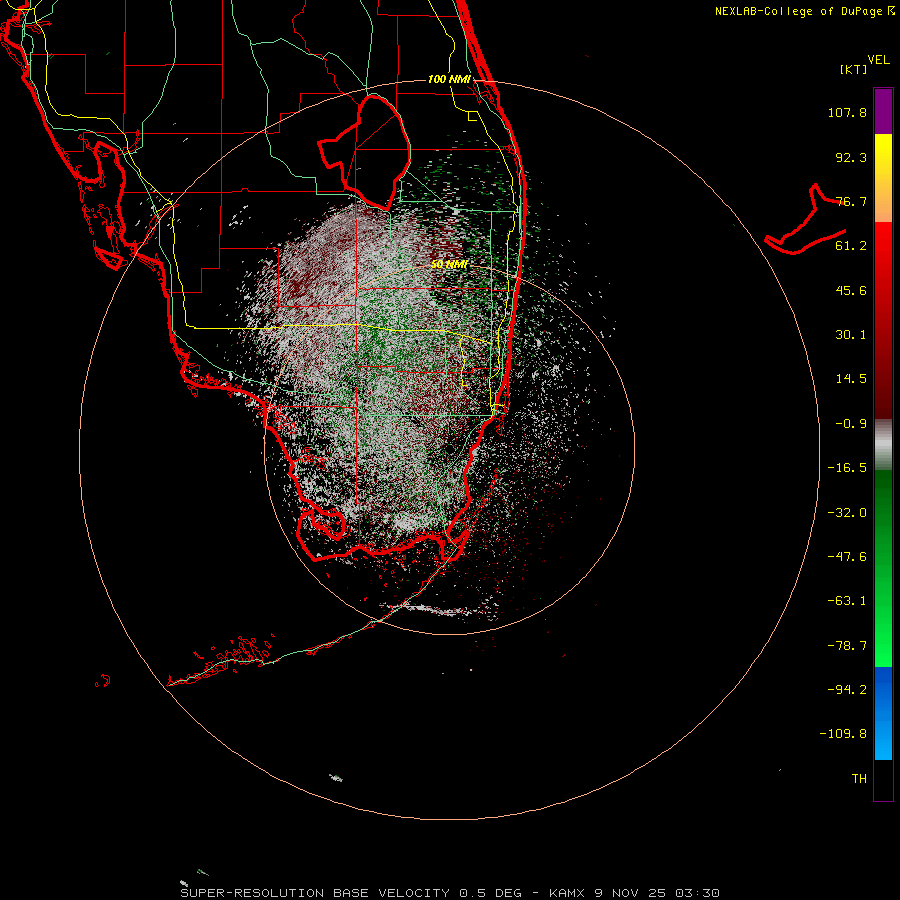Click the KAMX station identifier in caption
The width and height of the screenshot is (900, 900).
click(567, 893)
